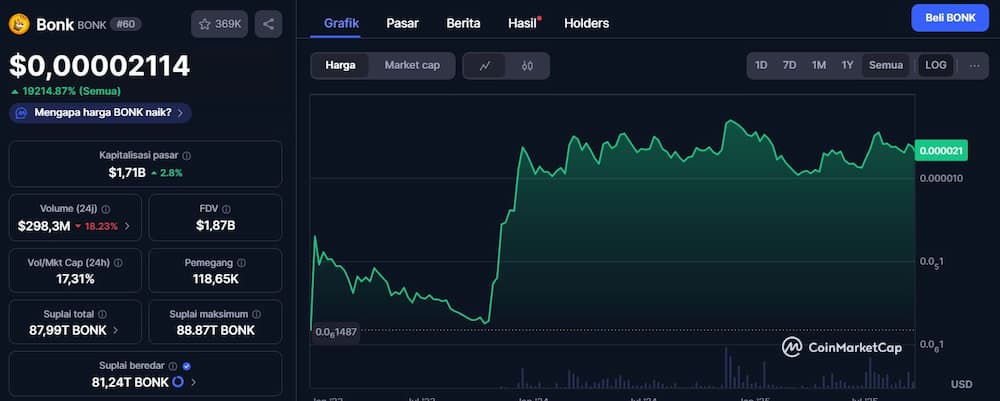Set chart range to 1M
Viewport: 1000px width, 401px height.
(819, 65)
